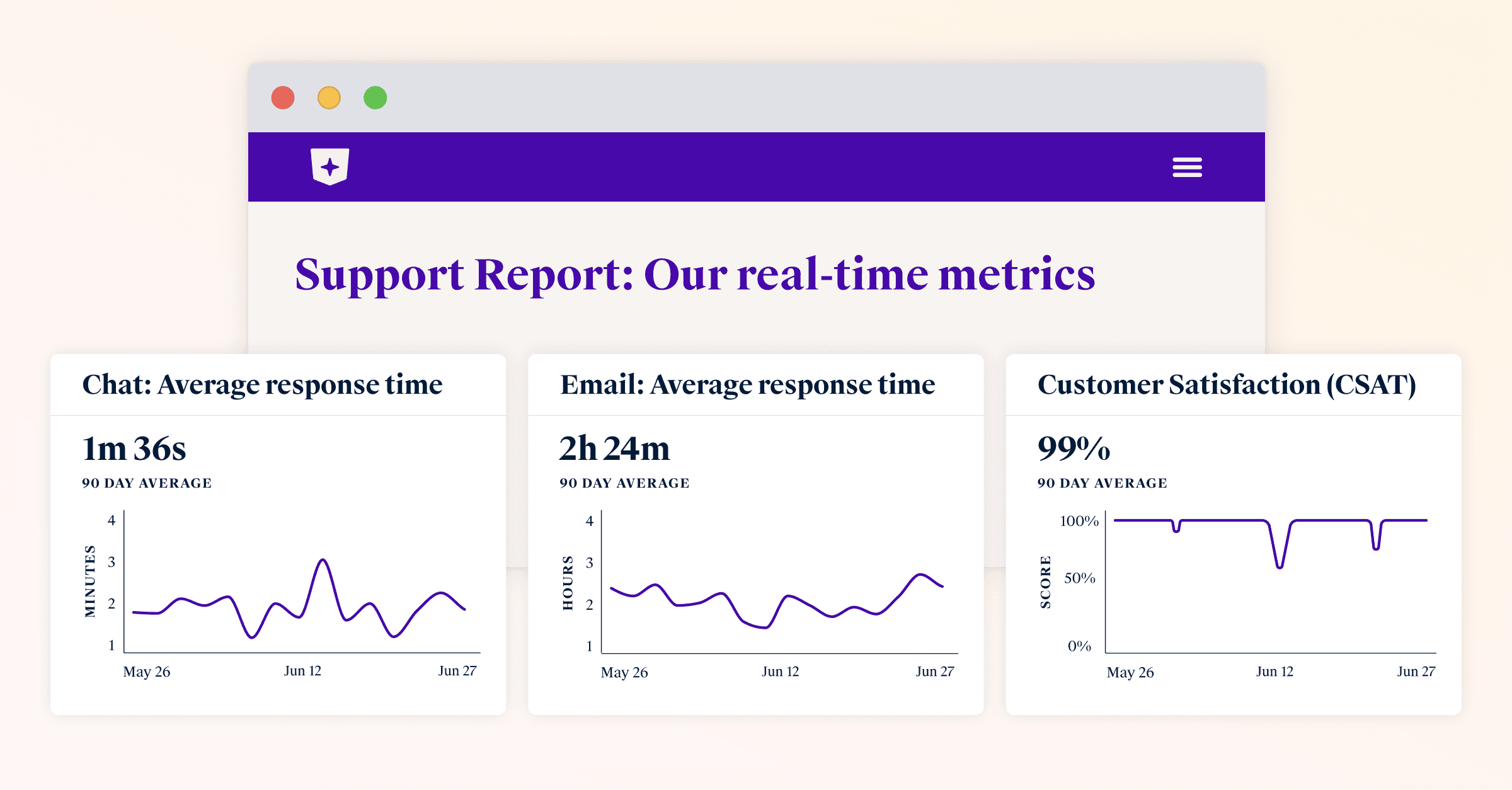Click the Jun 12 axis label on Email chart

(x=781, y=671)
